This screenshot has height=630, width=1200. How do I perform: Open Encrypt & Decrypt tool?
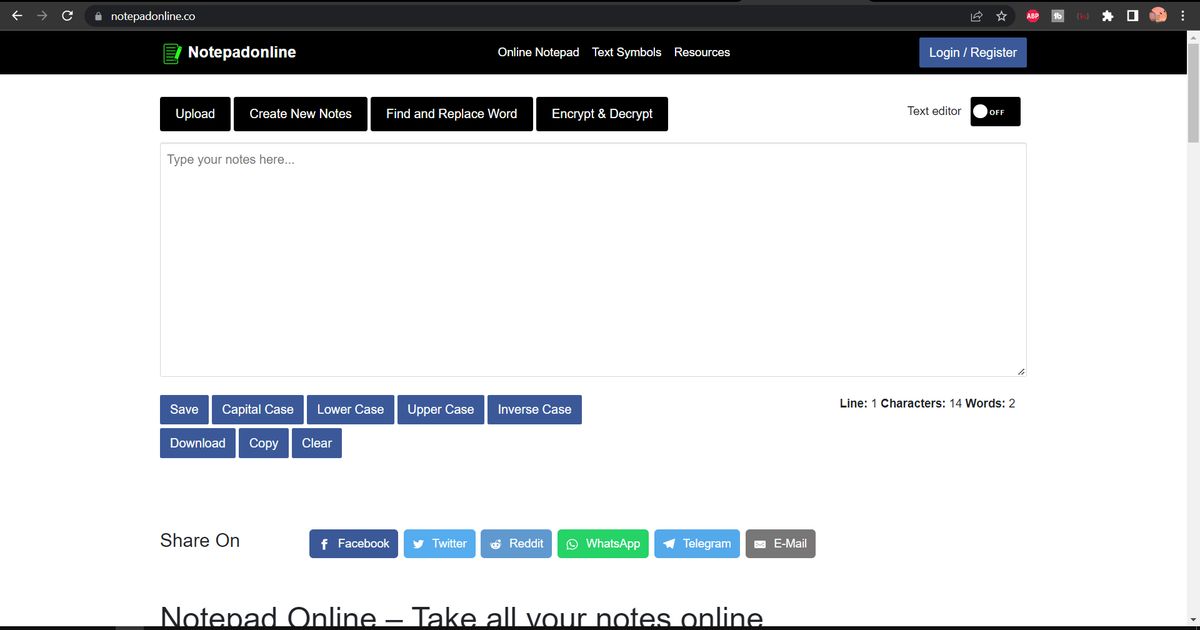(x=602, y=114)
